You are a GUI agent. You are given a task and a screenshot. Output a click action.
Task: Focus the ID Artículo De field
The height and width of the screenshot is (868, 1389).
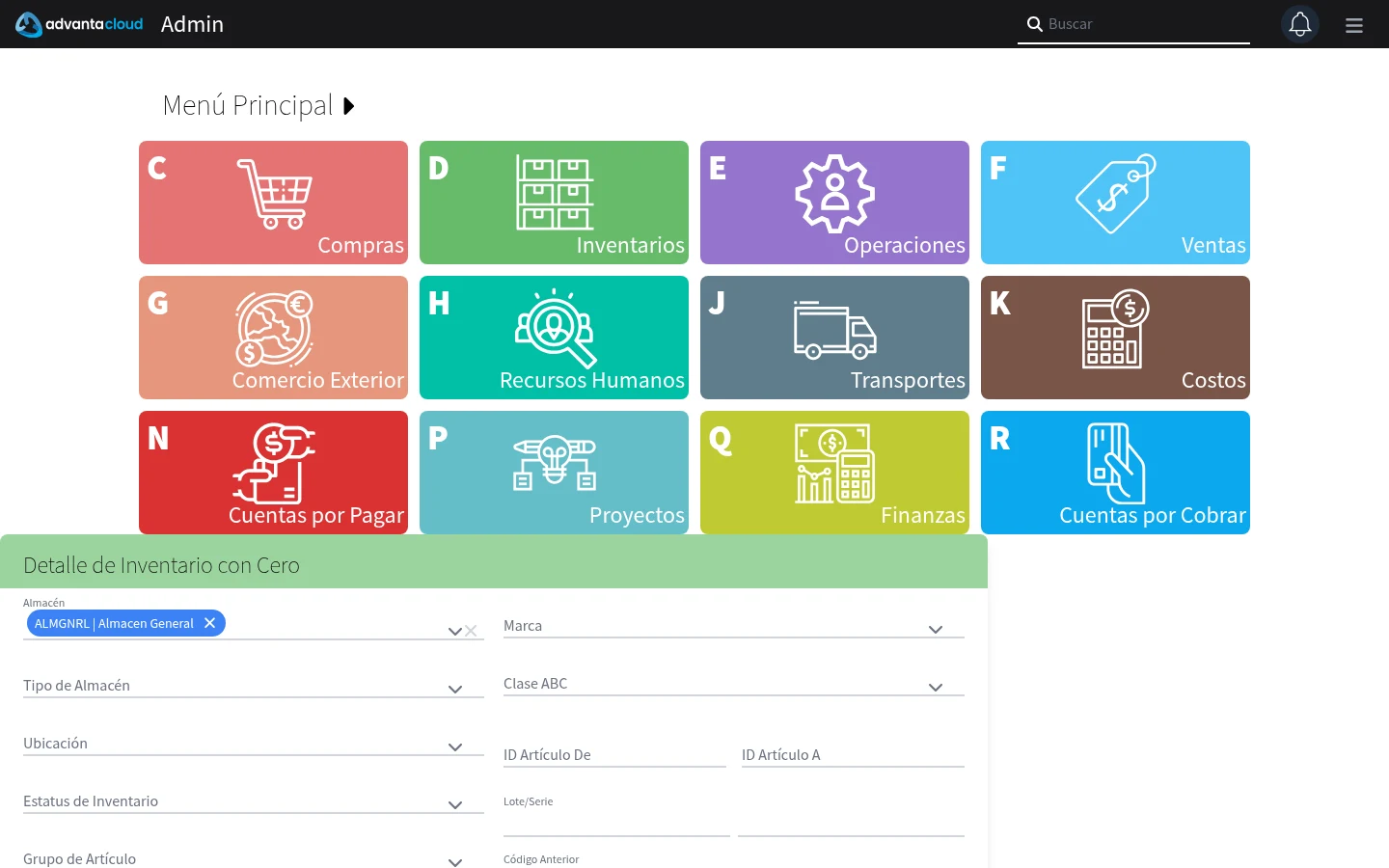pos(614,755)
